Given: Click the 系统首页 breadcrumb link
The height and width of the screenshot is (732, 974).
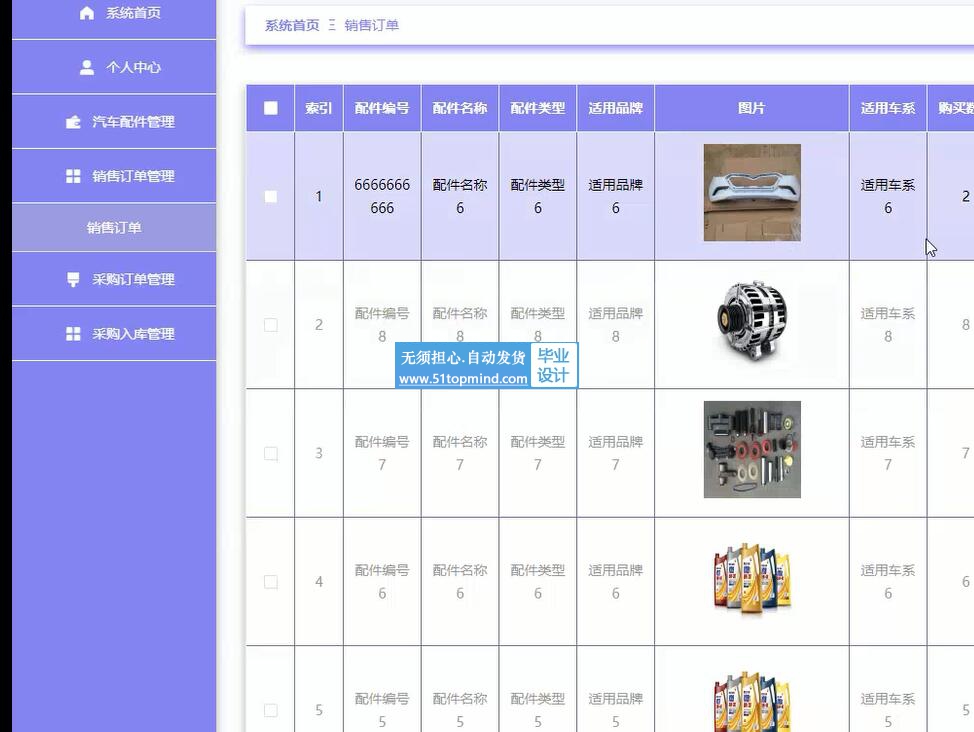Looking at the screenshot, I should [x=292, y=25].
